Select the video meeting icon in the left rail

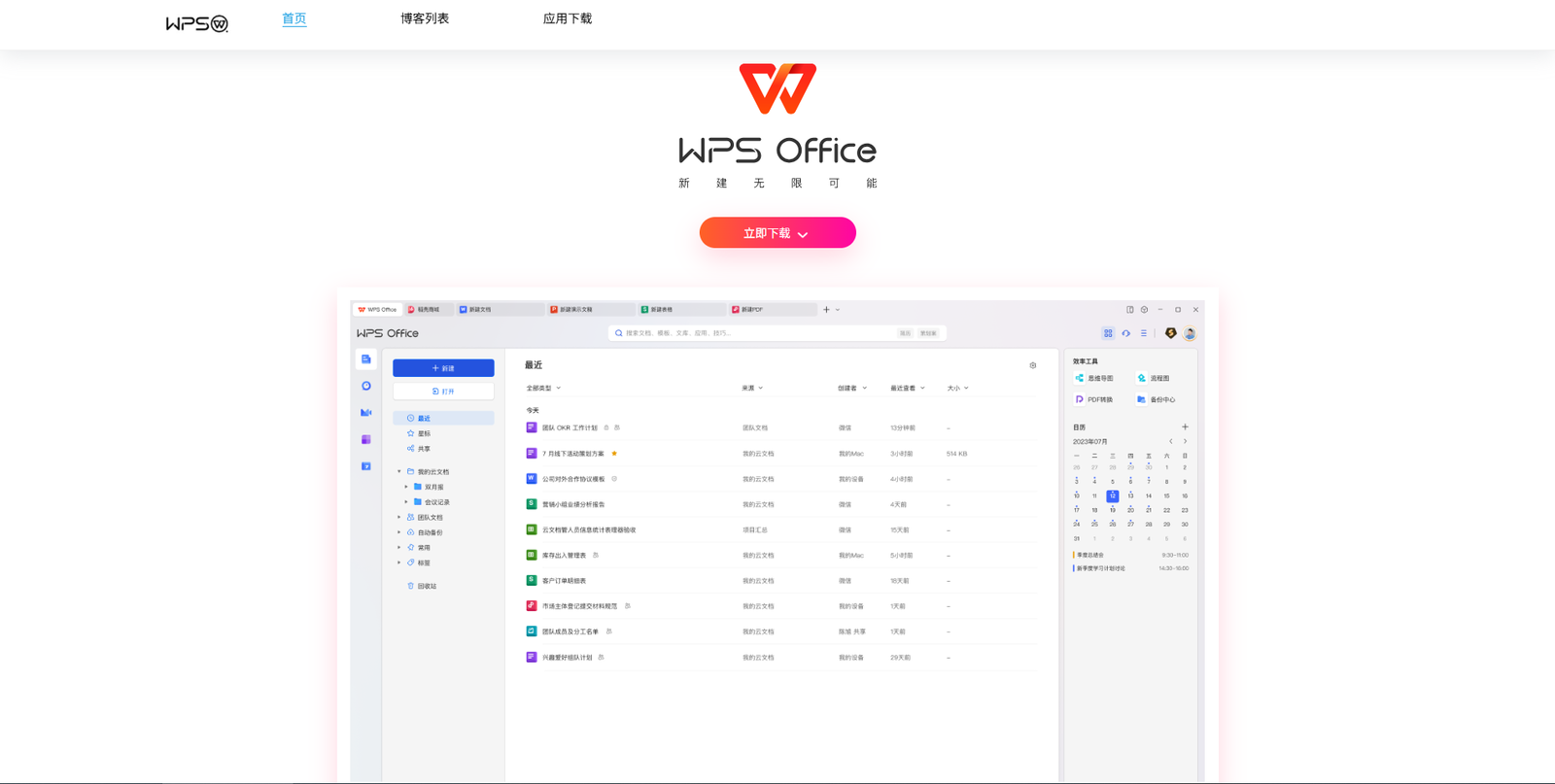366,413
